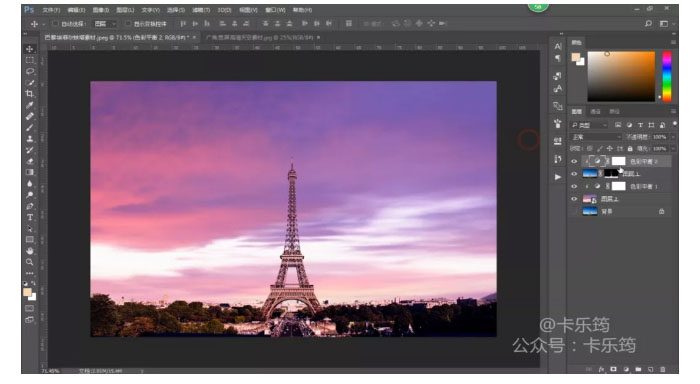Select the Blur tool
Image resolution: width=700 pixels, height=384 pixels.
pyautogui.click(x=30, y=184)
